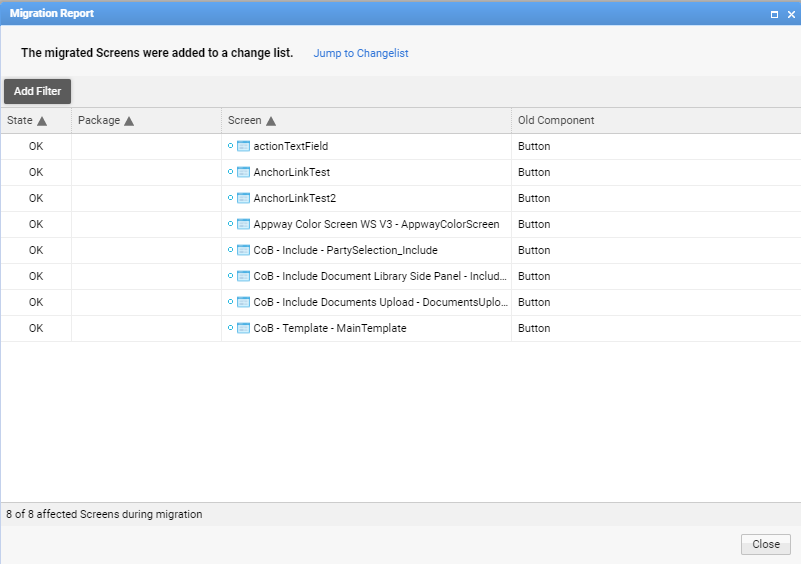Select CoB - Template - MainTemplate text
Viewport: 801px width, 564px height.
[x=330, y=328]
